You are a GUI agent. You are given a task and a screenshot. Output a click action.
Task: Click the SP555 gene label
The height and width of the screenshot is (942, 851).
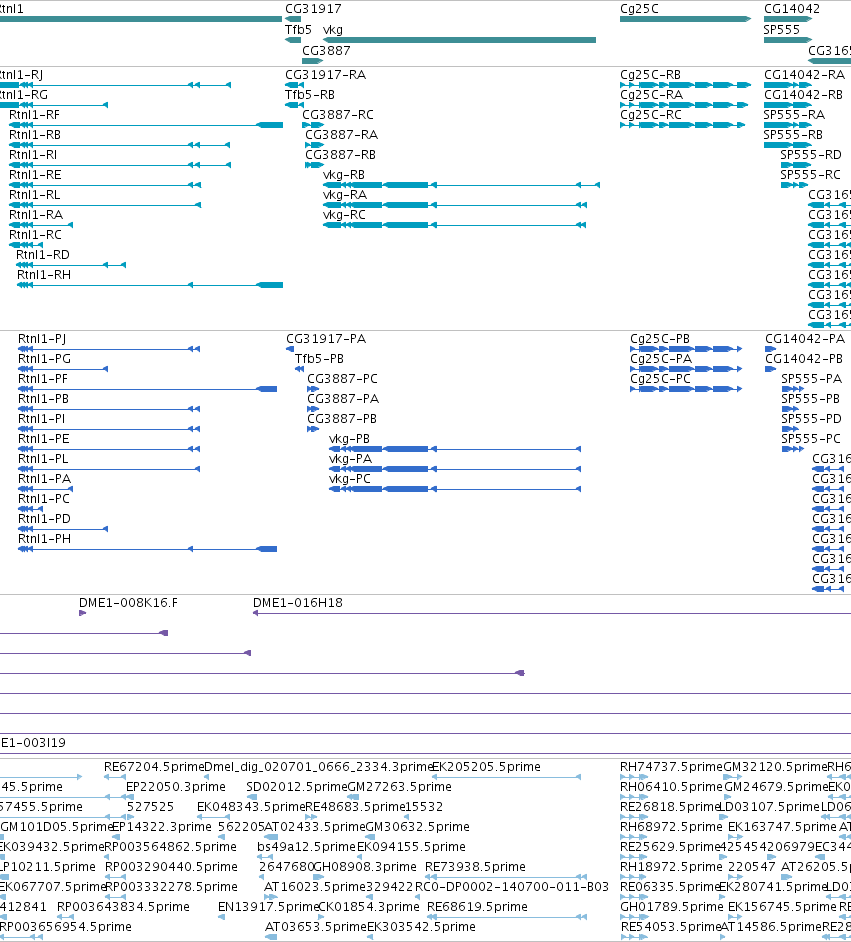click(x=781, y=29)
